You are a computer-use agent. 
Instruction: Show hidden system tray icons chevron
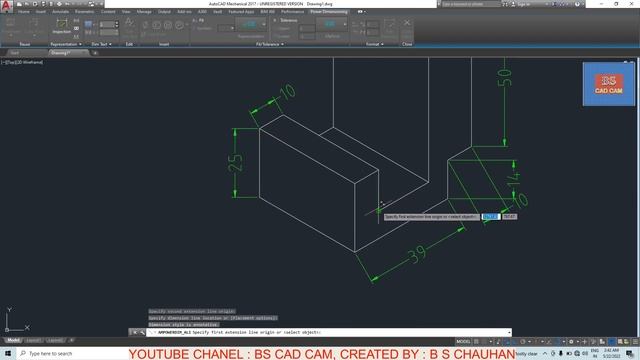(x=545, y=353)
